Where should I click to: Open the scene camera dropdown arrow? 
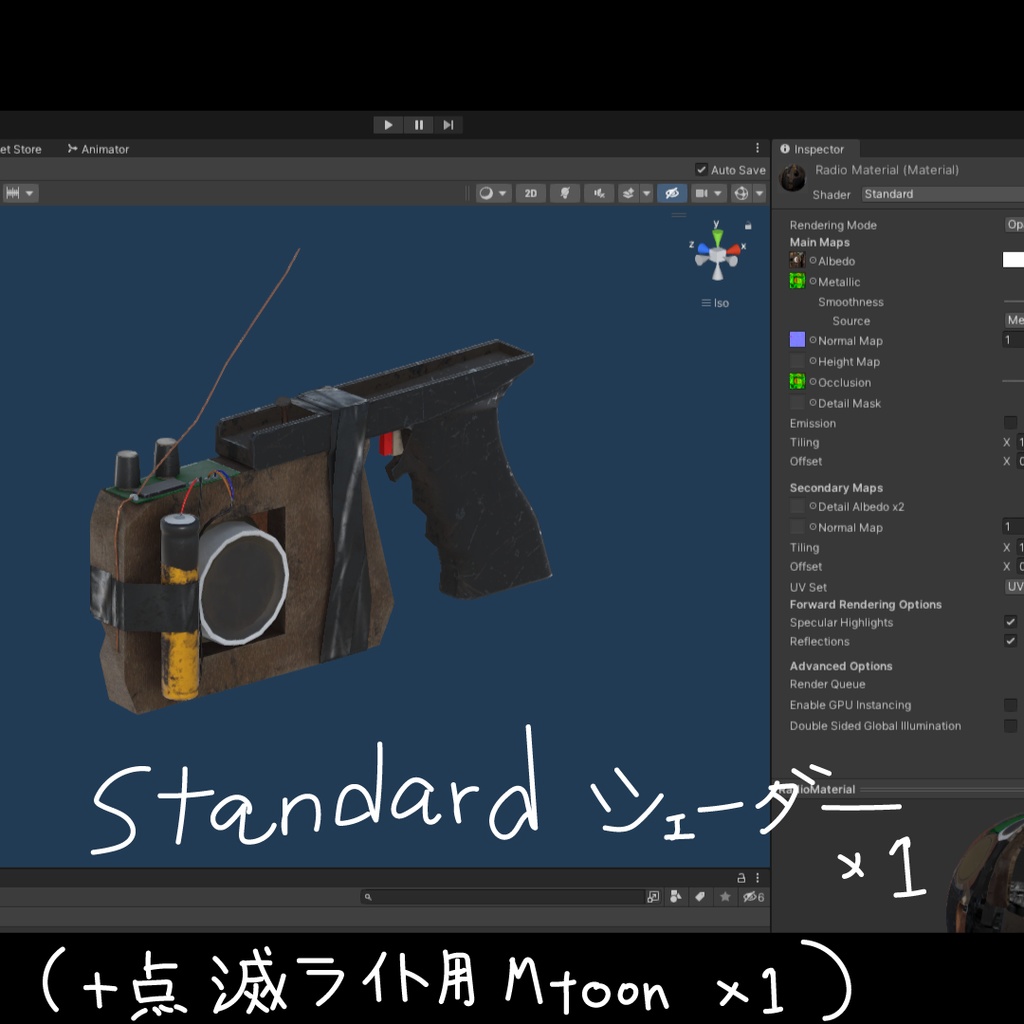[718, 193]
